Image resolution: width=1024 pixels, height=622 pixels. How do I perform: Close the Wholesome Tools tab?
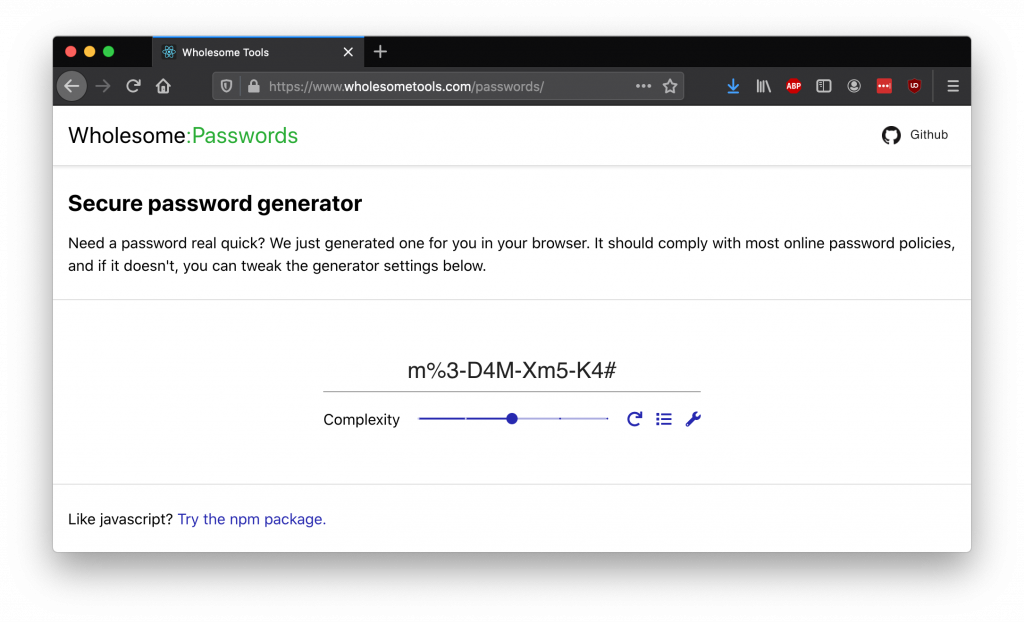pos(348,52)
